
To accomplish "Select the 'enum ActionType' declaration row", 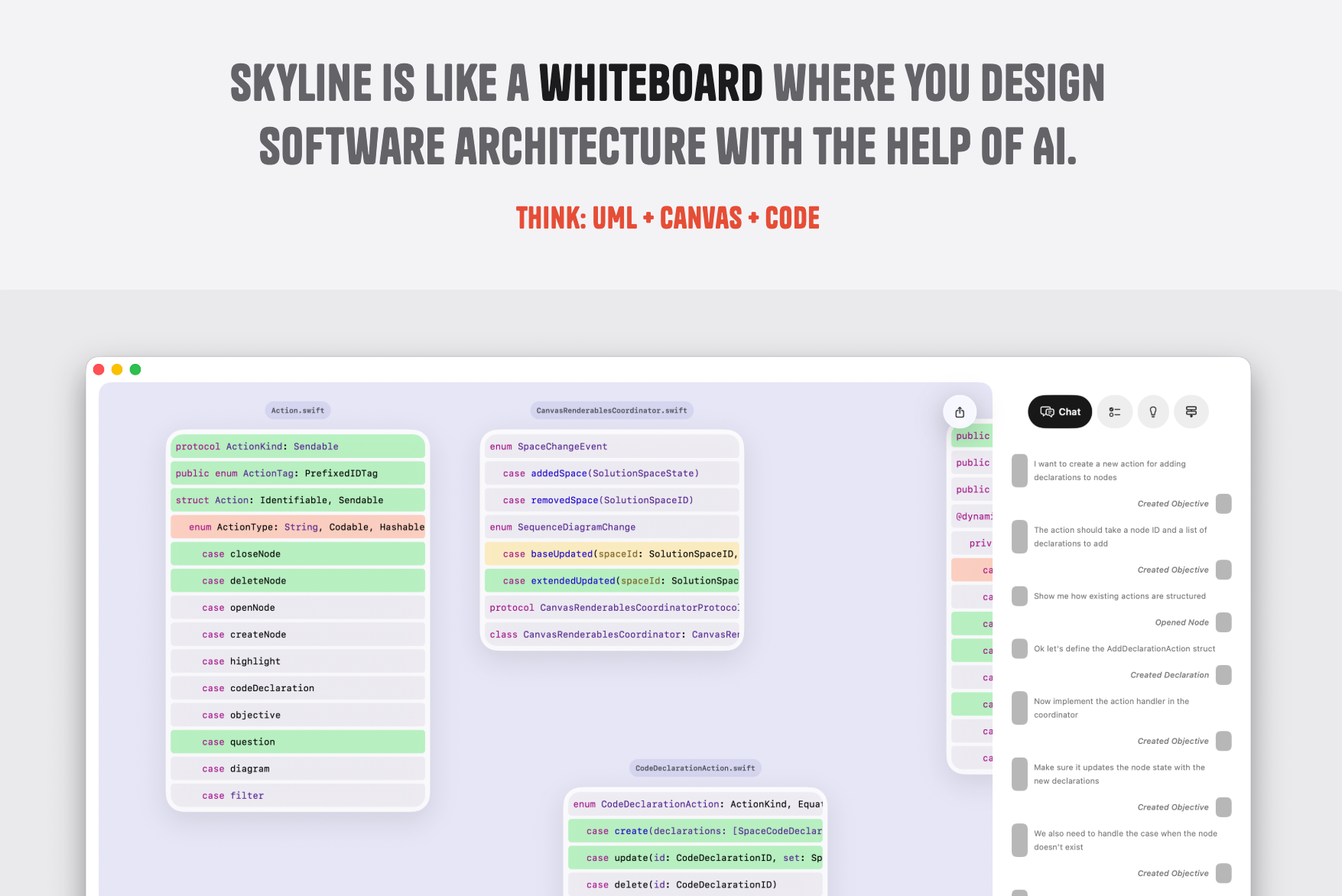I will [x=297, y=527].
